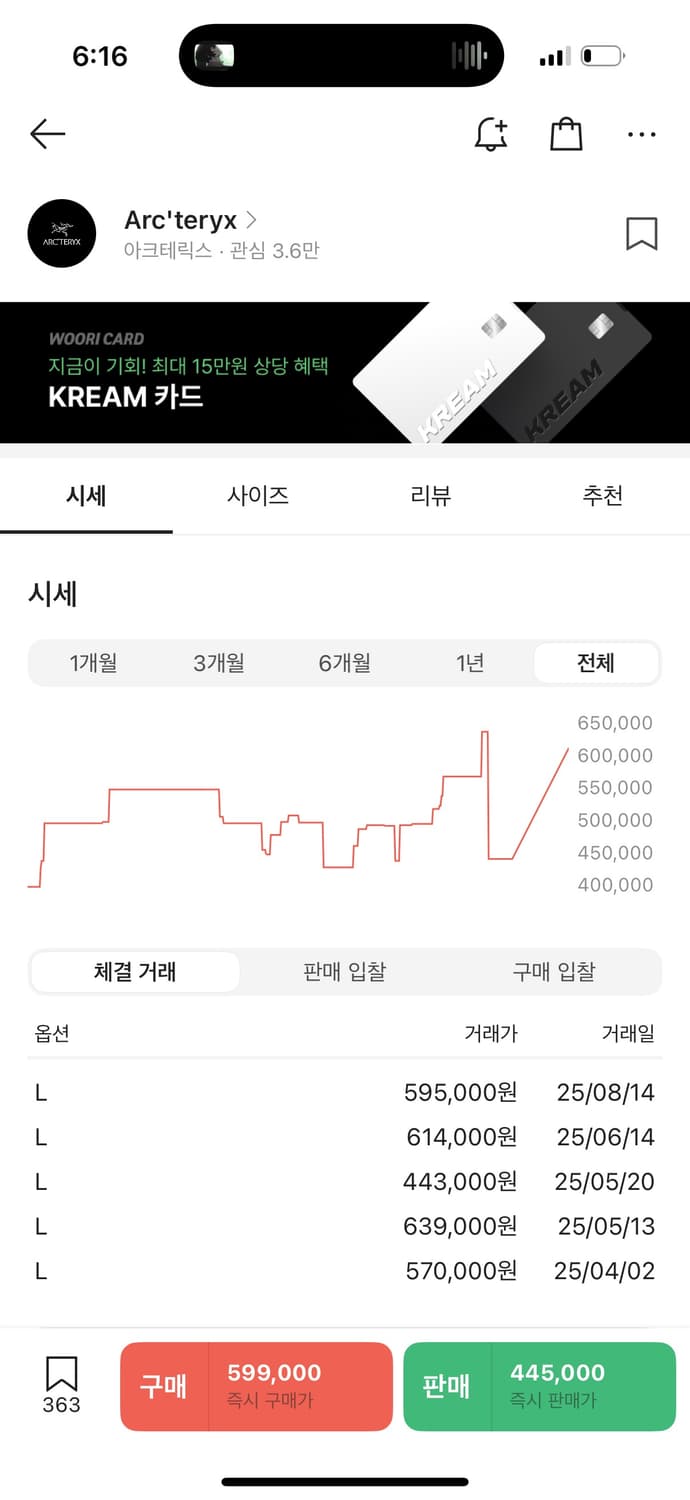
Task: Switch to the 리뷰 tab
Action: click(x=431, y=496)
